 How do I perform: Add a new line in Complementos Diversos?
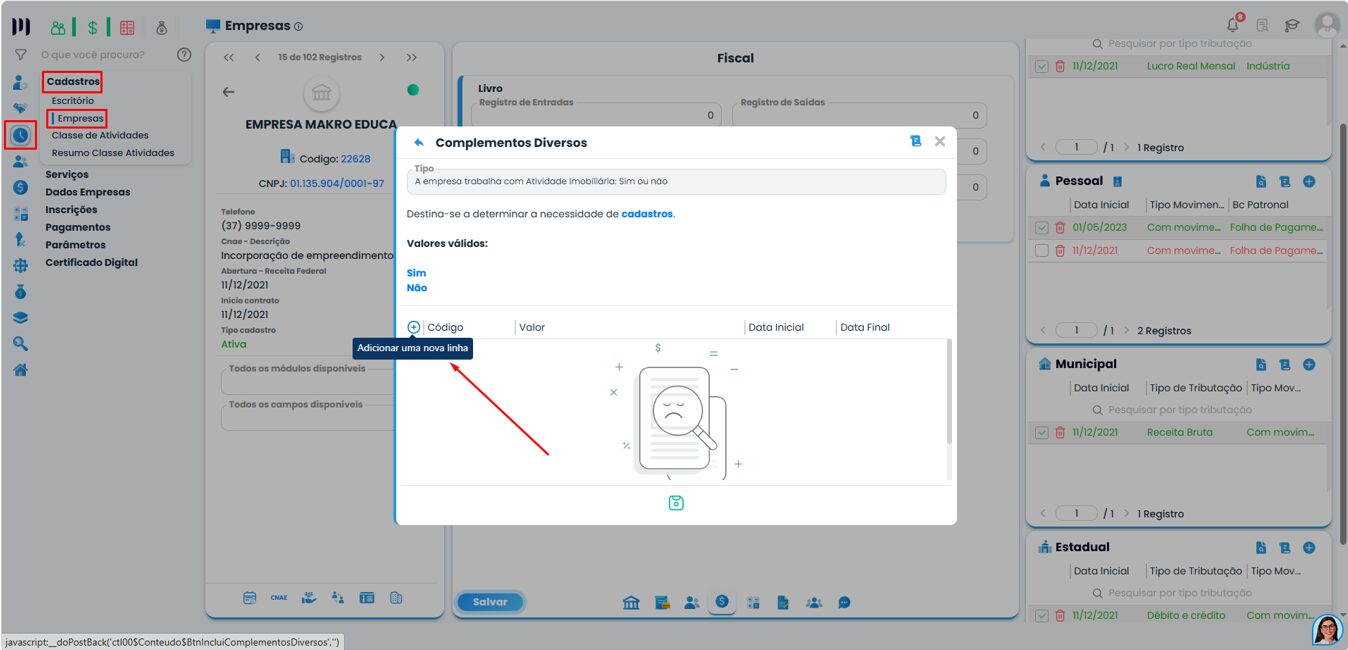pos(414,327)
